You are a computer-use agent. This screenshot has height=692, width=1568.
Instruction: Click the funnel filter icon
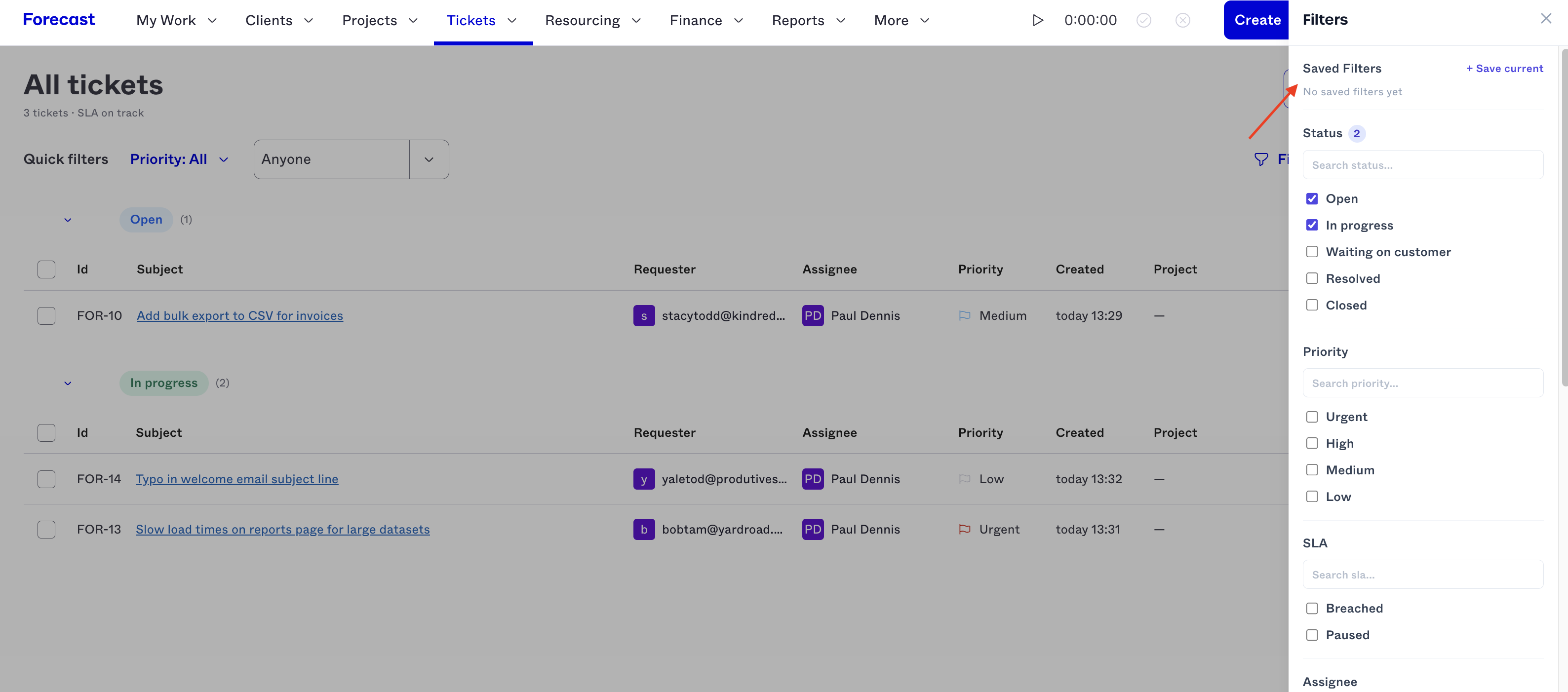point(1261,159)
